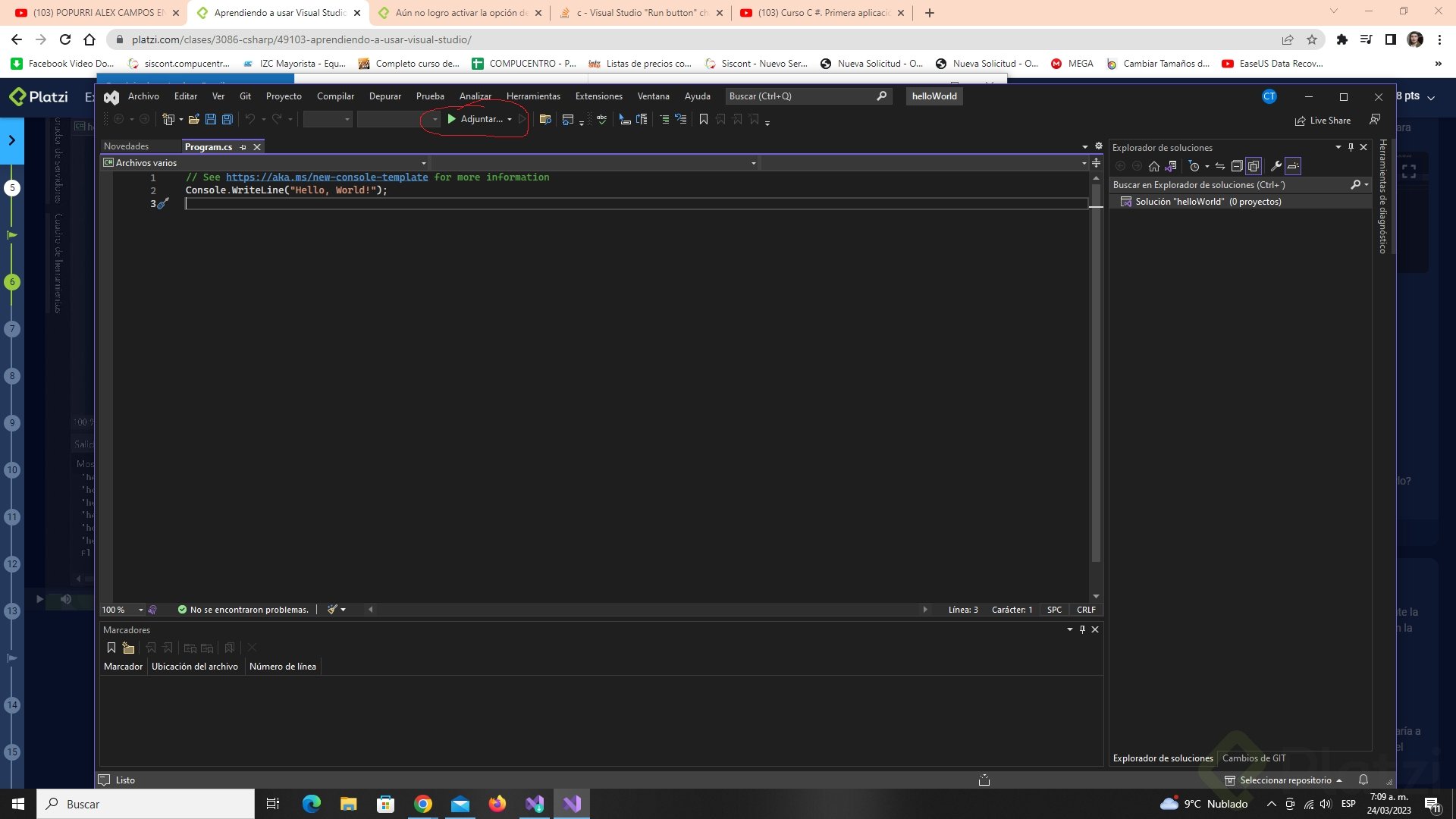
Task: Open the Depurar menu
Action: [384, 96]
